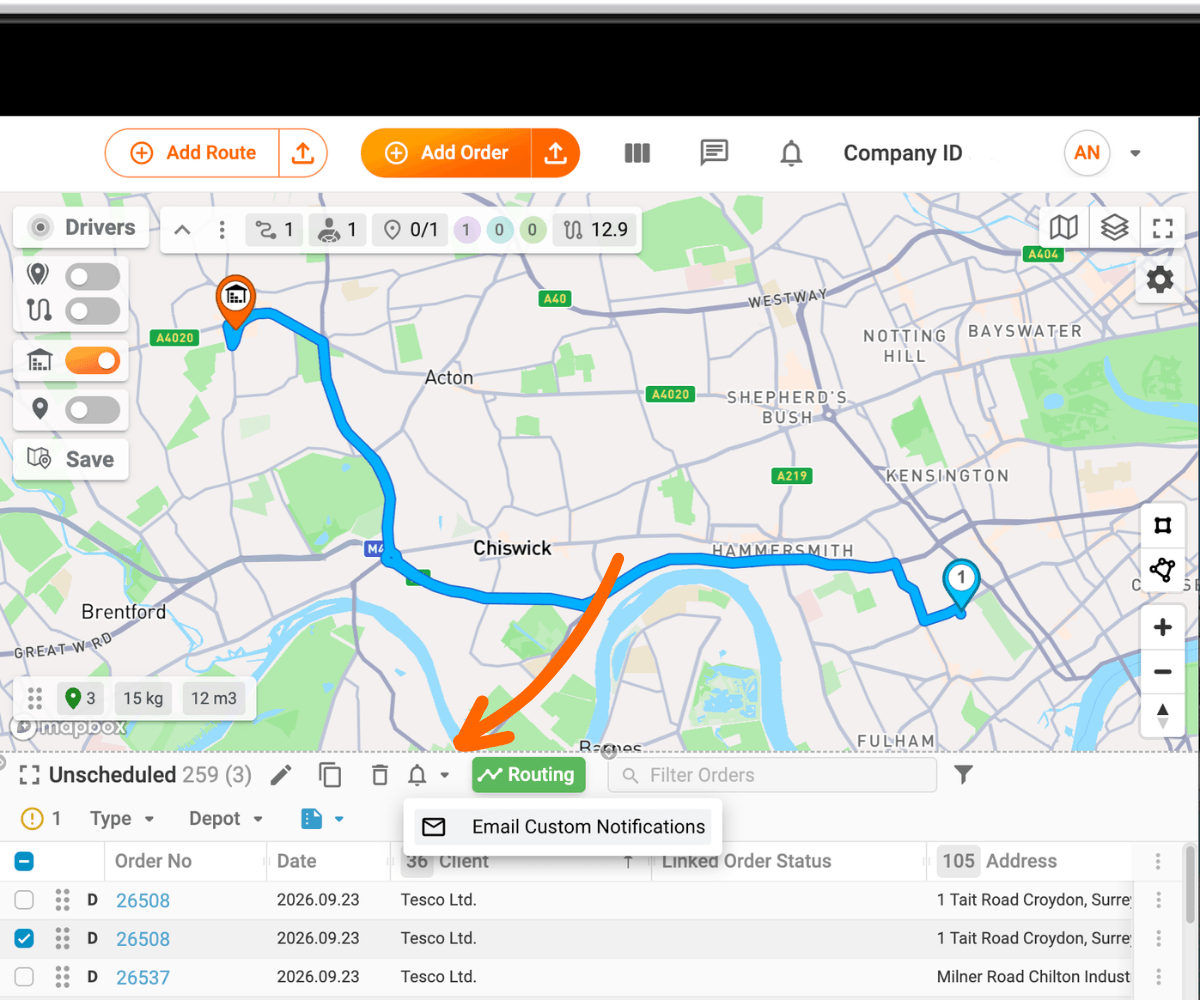This screenshot has height=1000, width=1200.
Task: Select the polygon selection tool
Action: click(1162, 570)
